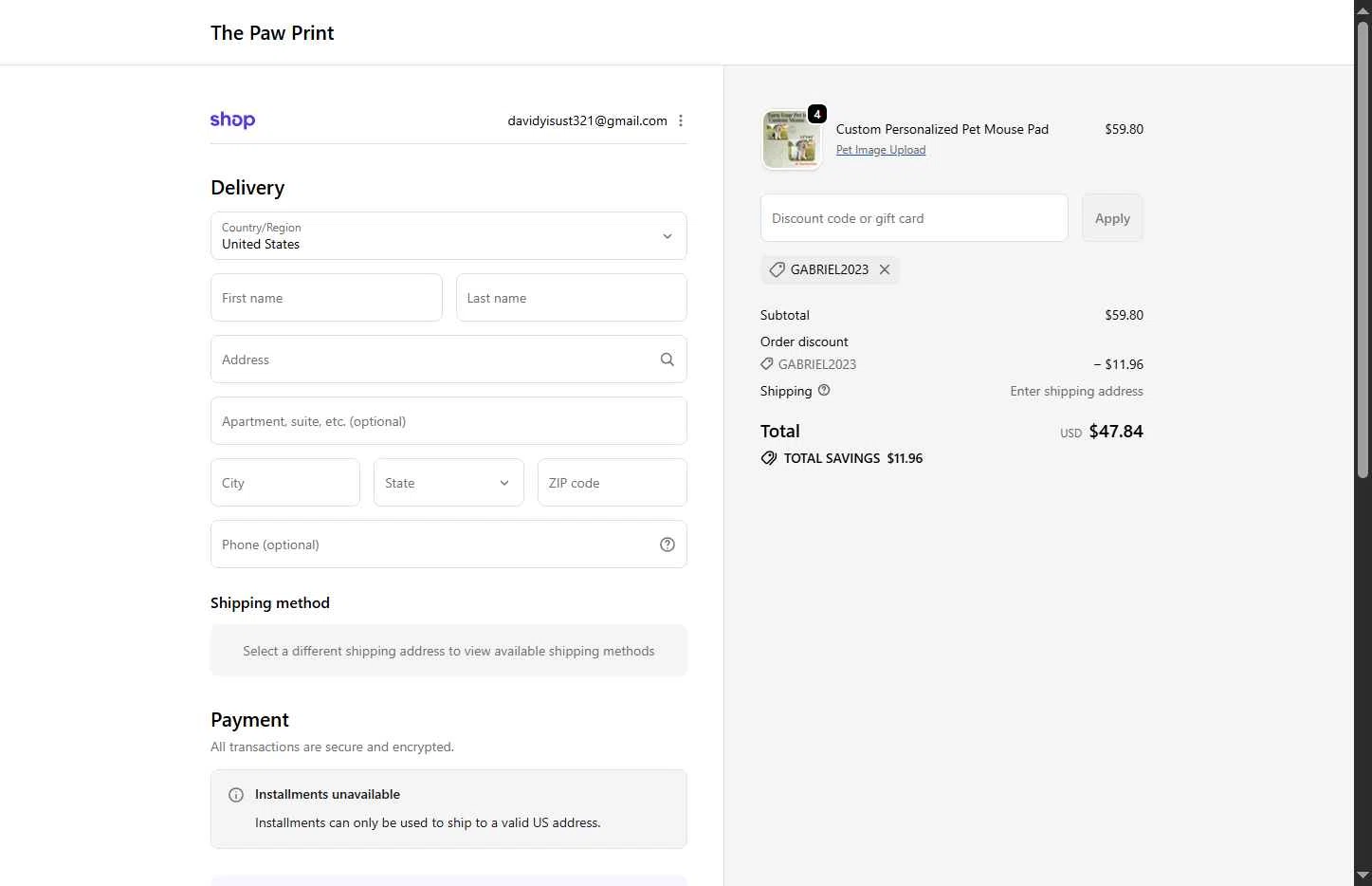Click the scrollbar down arrow
The image size is (1372, 886).
1363,876
